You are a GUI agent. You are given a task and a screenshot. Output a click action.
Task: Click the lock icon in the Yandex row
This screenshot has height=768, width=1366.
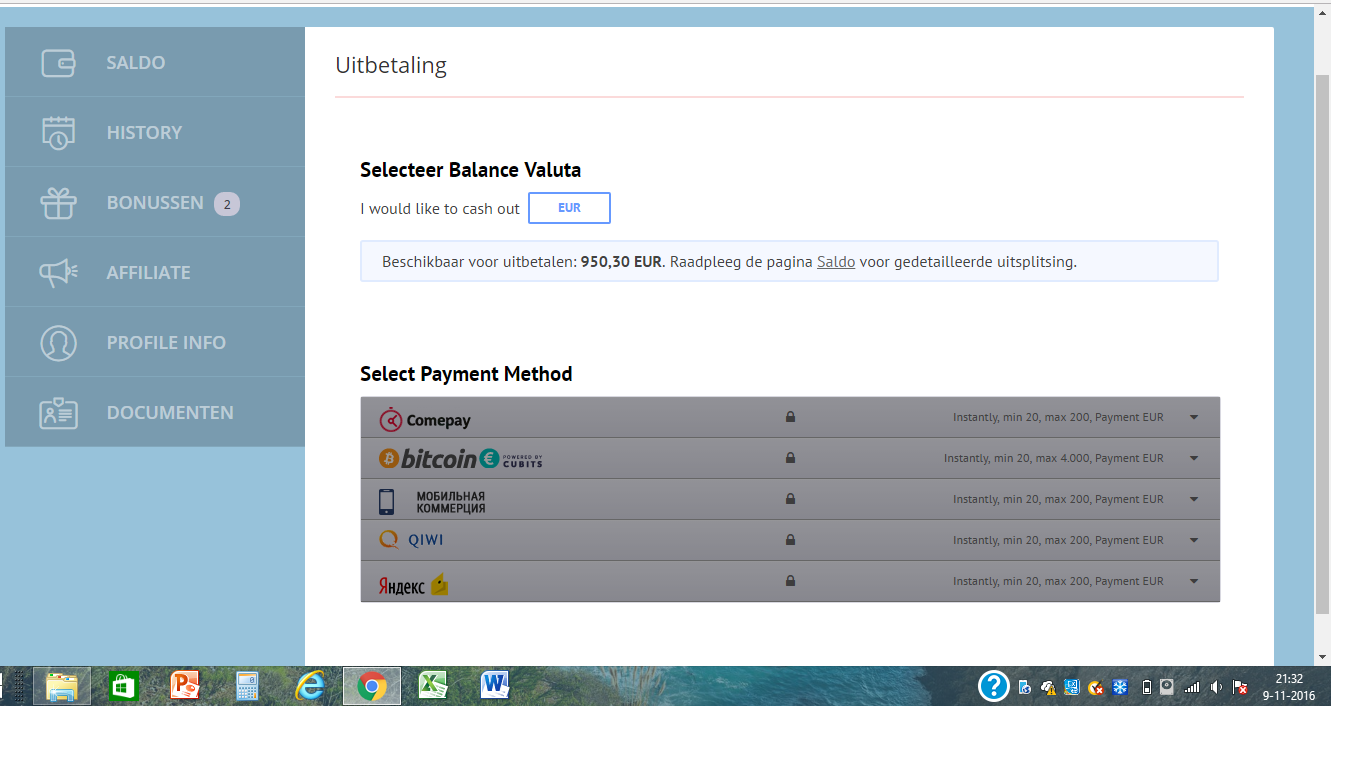click(790, 581)
